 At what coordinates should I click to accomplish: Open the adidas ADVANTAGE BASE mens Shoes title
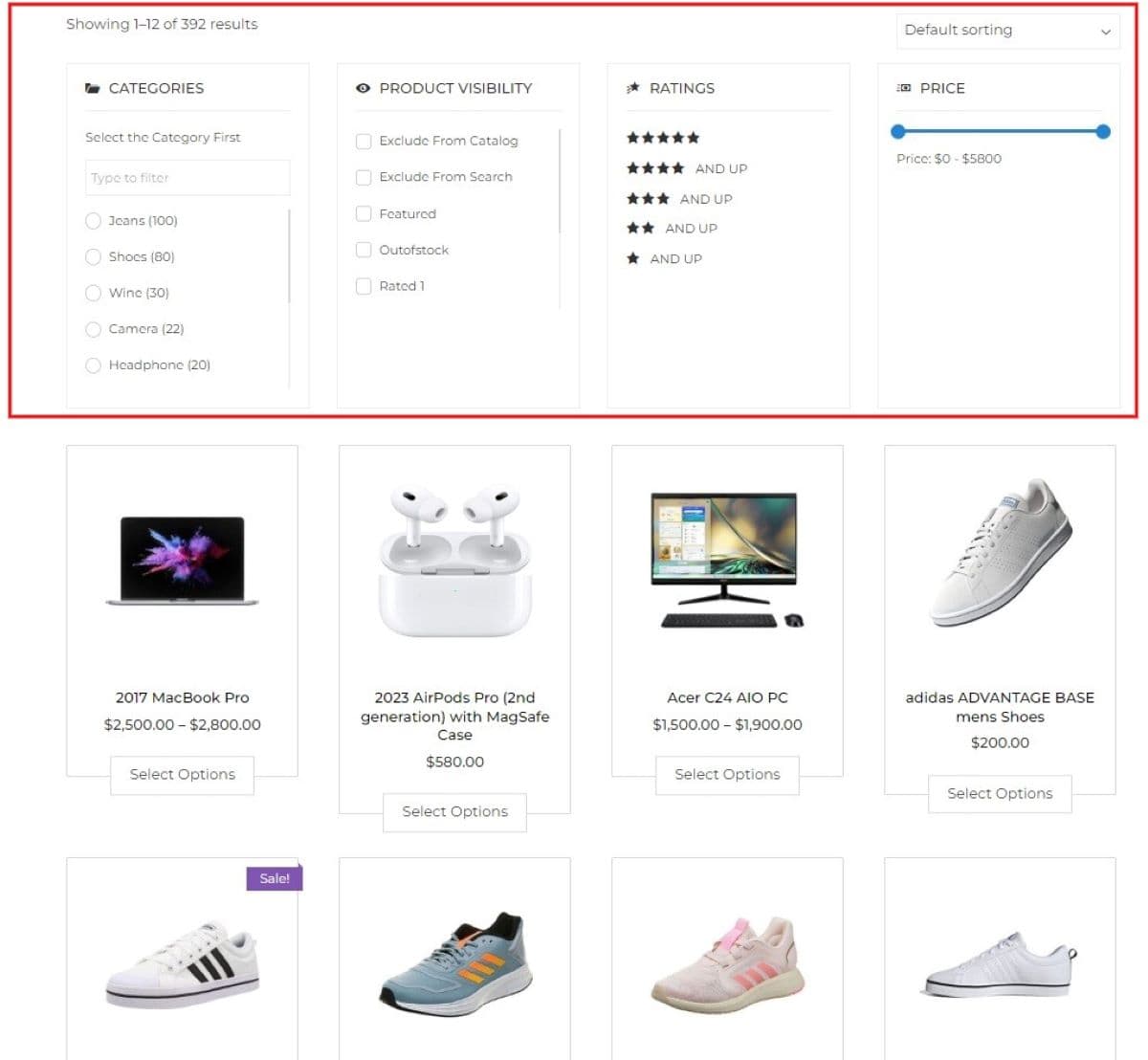coord(1000,707)
